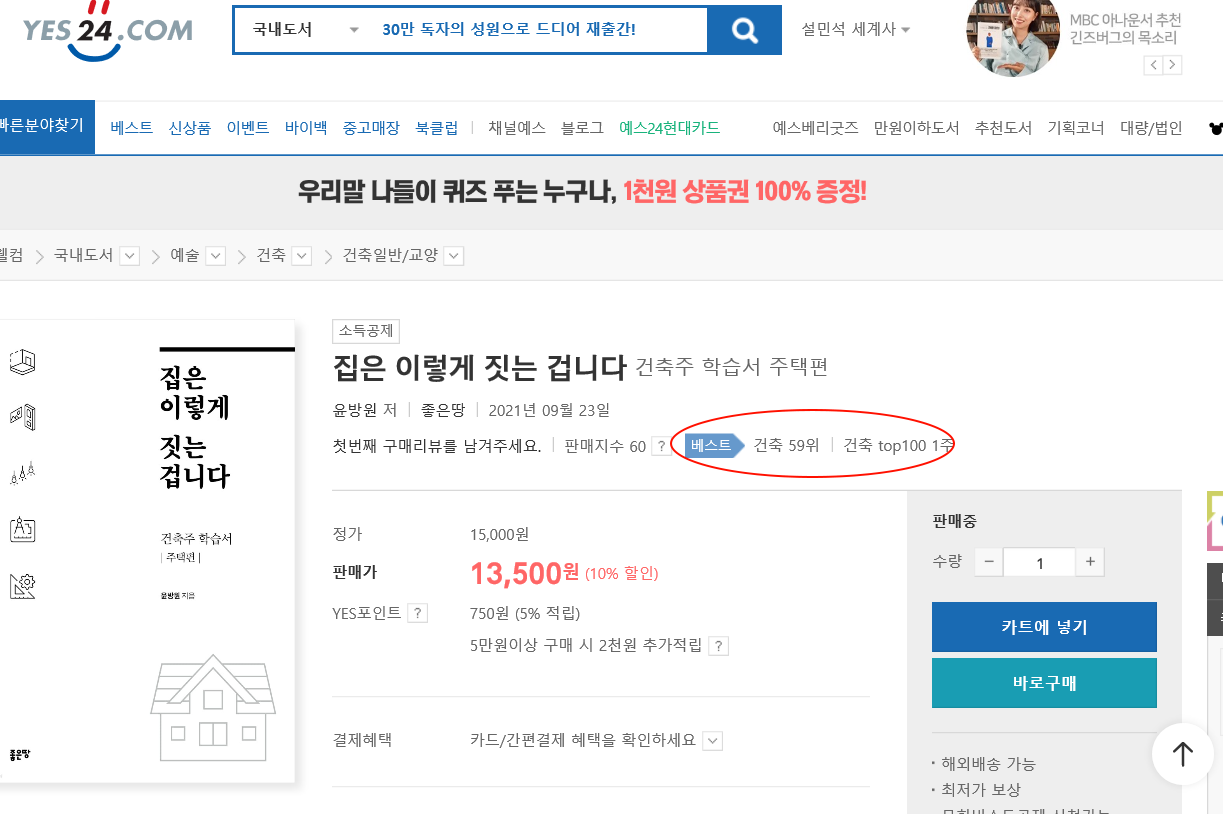Viewport: 1223px width, 814px height.
Task: Click publisher link 좋은땅
Action: (x=443, y=410)
